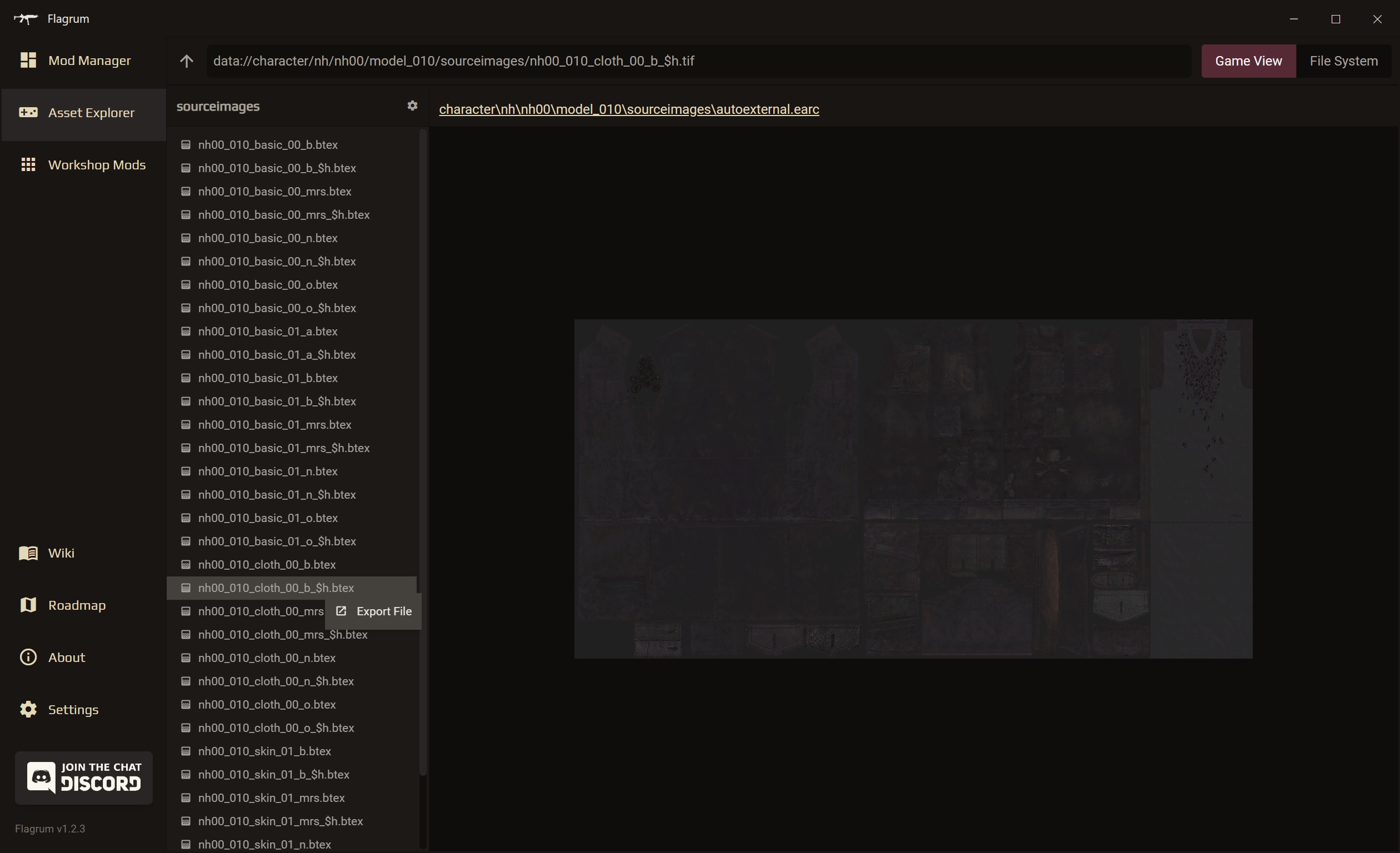Click the Workshop Mods grid icon
This screenshot has width=1400, height=853.
(28, 165)
